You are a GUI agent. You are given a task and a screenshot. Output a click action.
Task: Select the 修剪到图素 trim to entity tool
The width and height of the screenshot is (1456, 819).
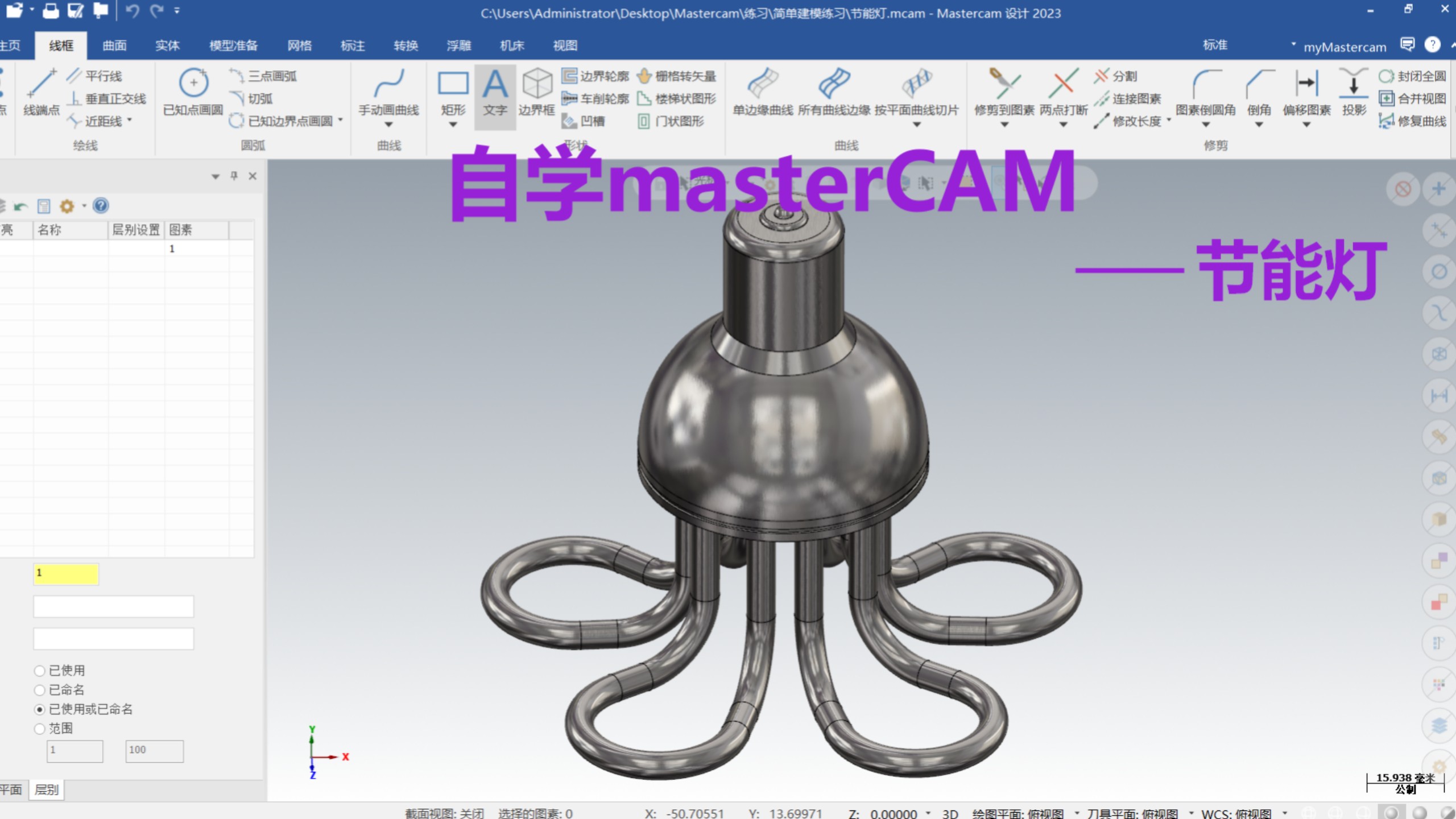(x=1004, y=92)
